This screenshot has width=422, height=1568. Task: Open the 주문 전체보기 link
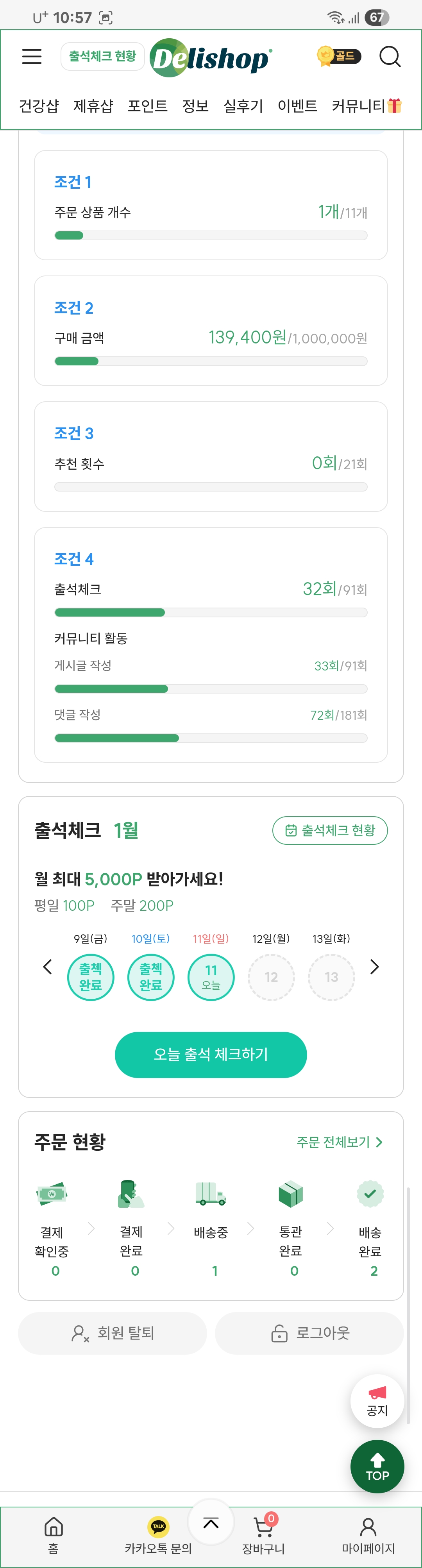(339, 1142)
